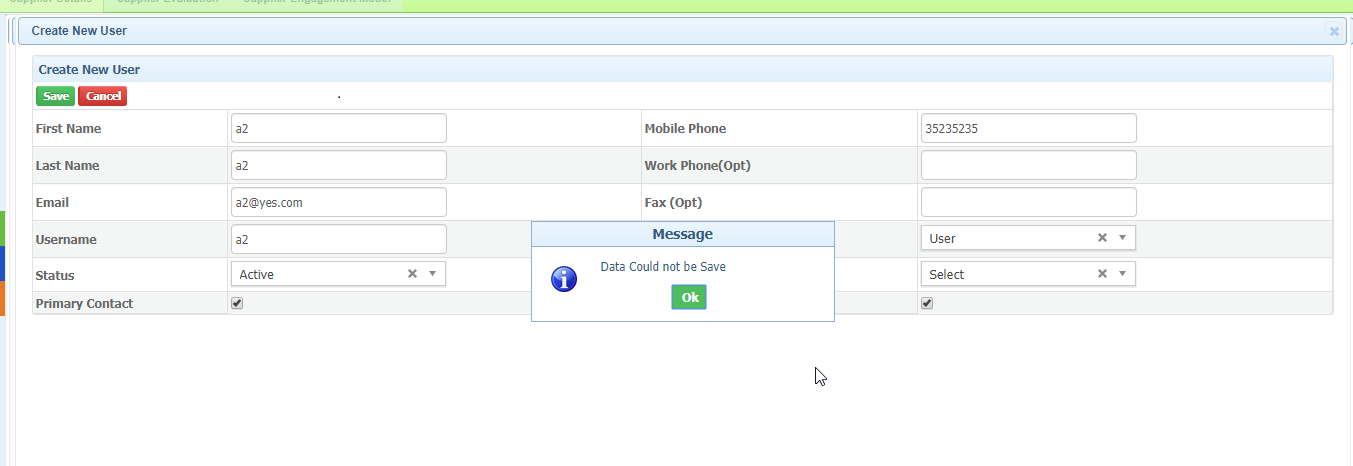1353x466 pixels.
Task: Open the Select dropdown arrow
Action: pos(1122,274)
